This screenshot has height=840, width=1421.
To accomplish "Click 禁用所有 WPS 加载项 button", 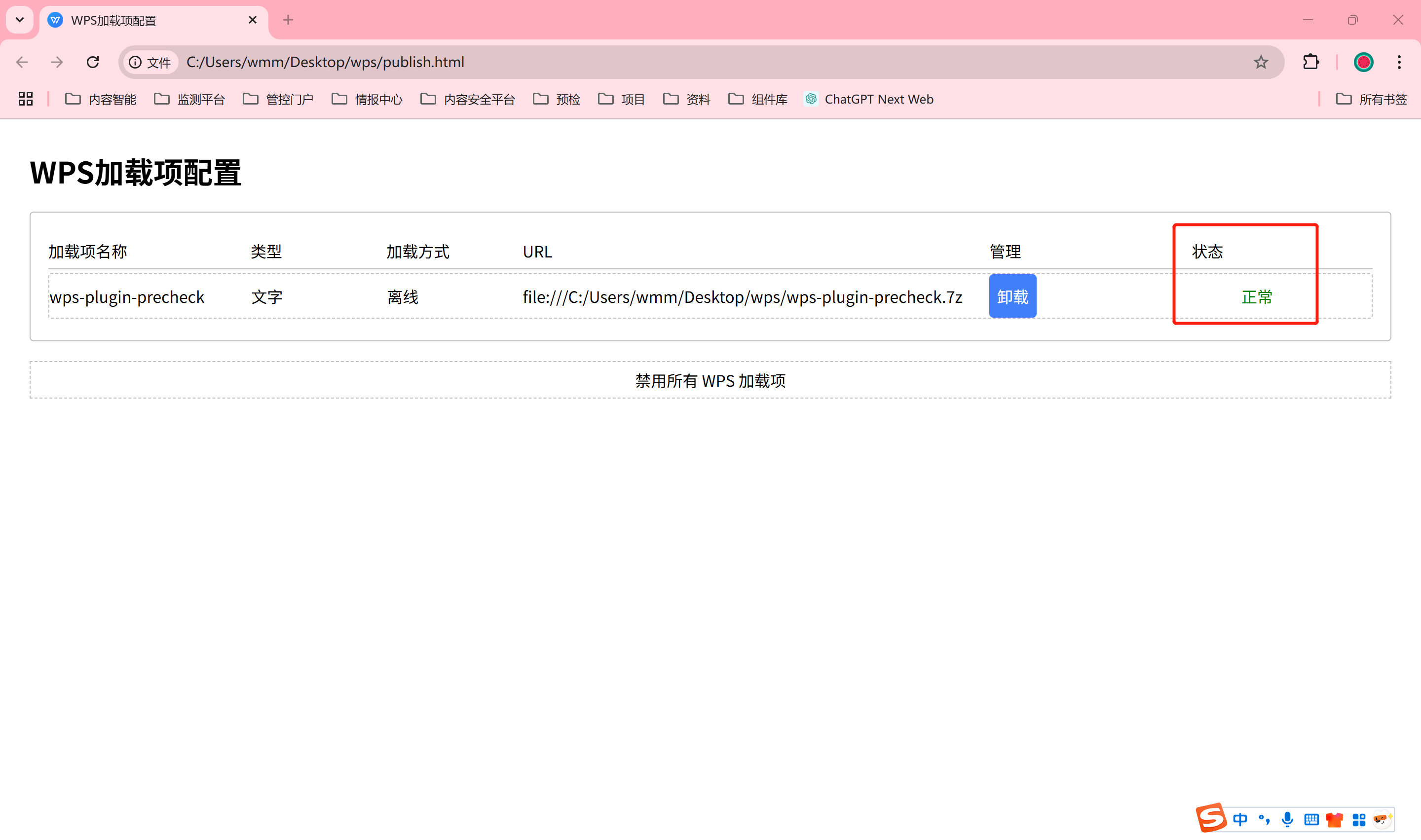I will point(710,380).
